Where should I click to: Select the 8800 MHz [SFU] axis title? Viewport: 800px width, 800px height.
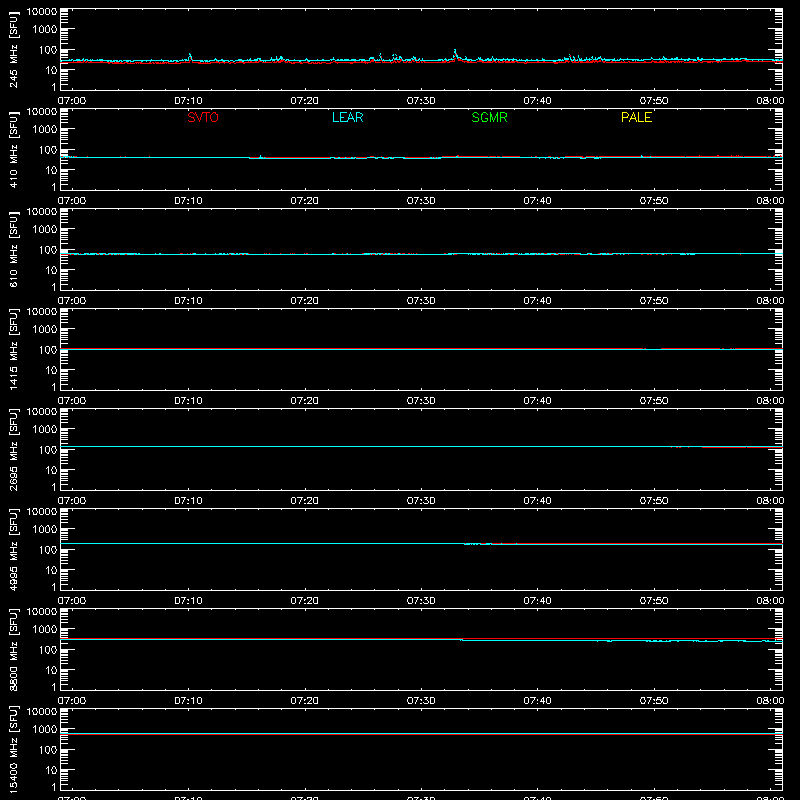13,649
